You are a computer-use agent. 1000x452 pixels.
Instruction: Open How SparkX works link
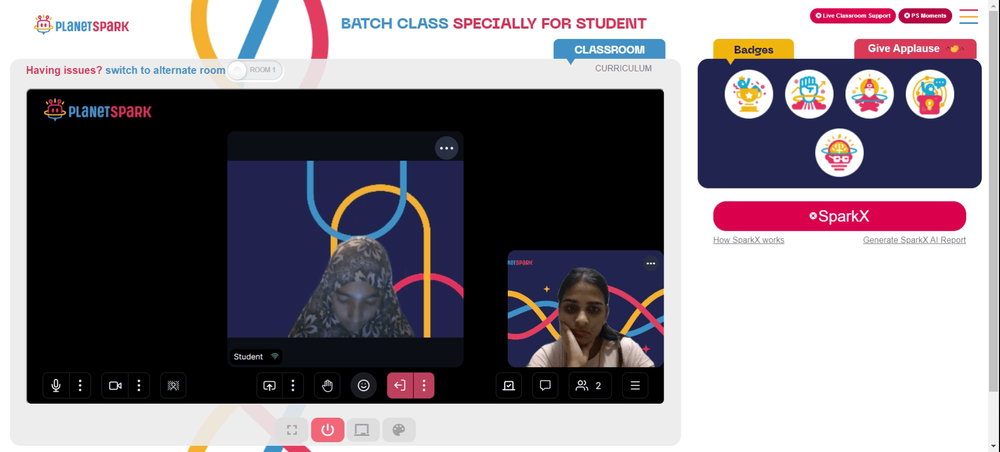pyautogui.click(x=749, y=240)
